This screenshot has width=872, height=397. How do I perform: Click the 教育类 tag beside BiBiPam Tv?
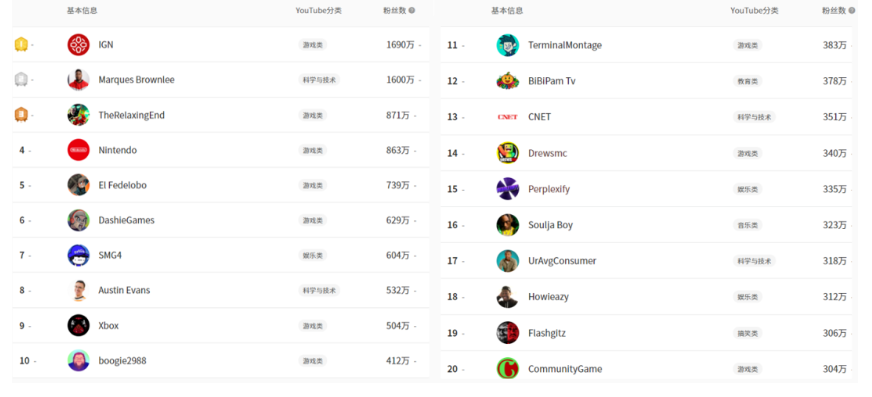coord(747,81)
